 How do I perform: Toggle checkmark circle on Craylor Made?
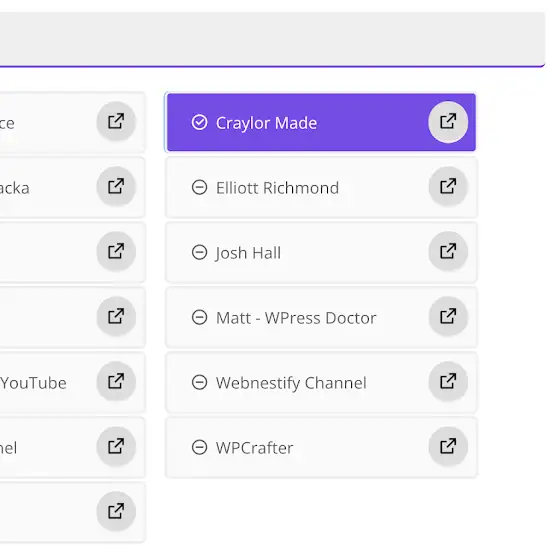[199, 122]
